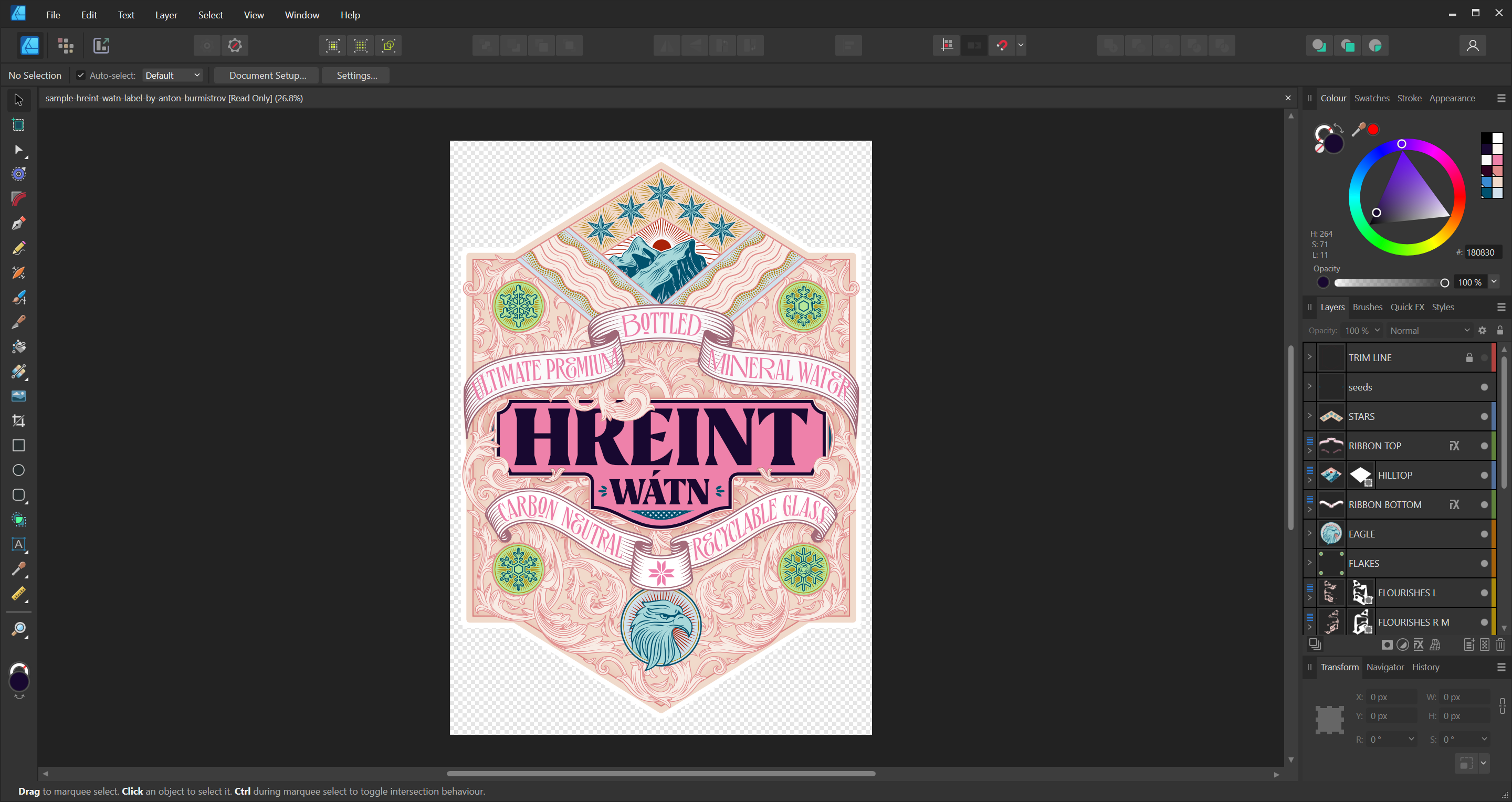Click the colour opacity slider handle
The height and width of the screenshot is (802, 1512).
[1444, 283]
